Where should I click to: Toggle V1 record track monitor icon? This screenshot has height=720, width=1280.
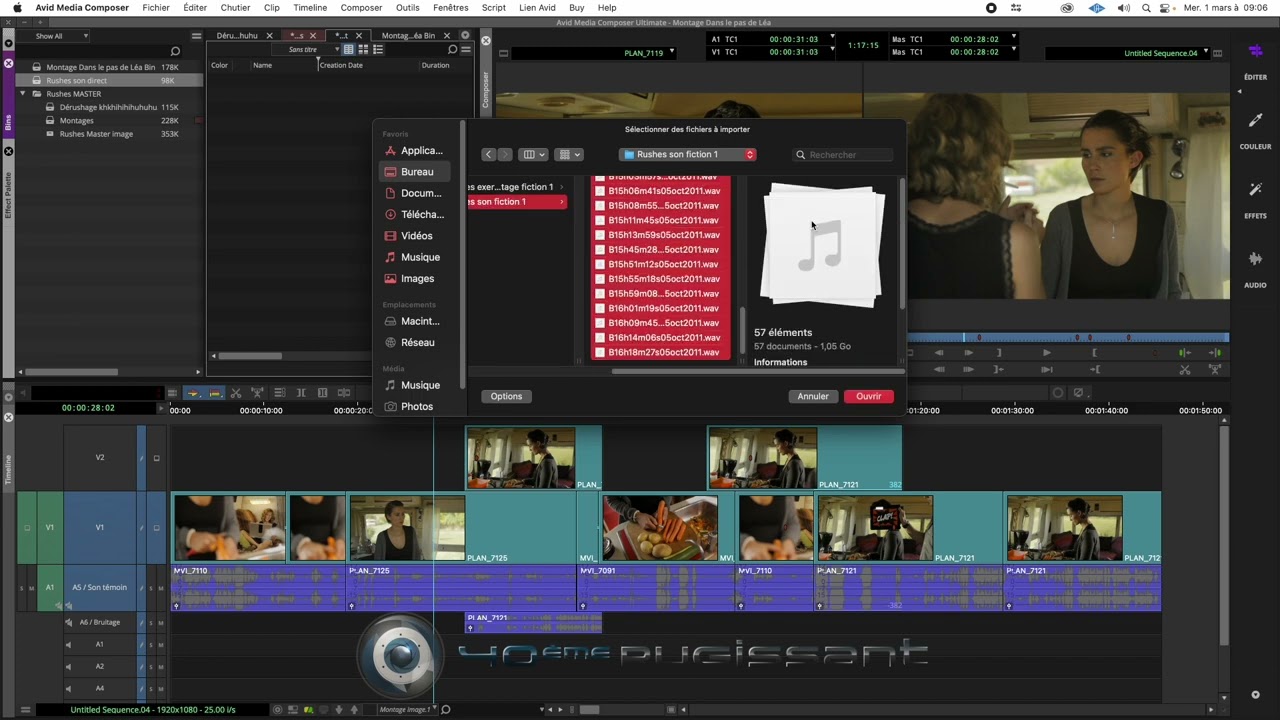pyautogui.click(x=156, y=527)
